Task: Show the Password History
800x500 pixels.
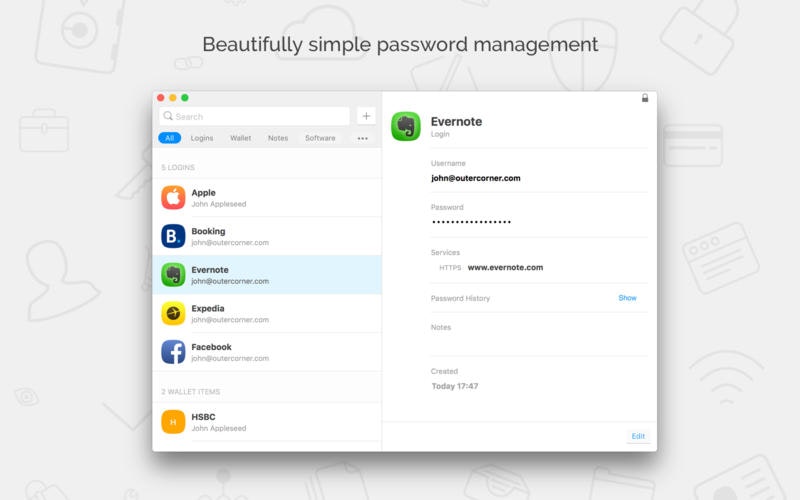Action: pyautogui.click(x=628, y=298)
